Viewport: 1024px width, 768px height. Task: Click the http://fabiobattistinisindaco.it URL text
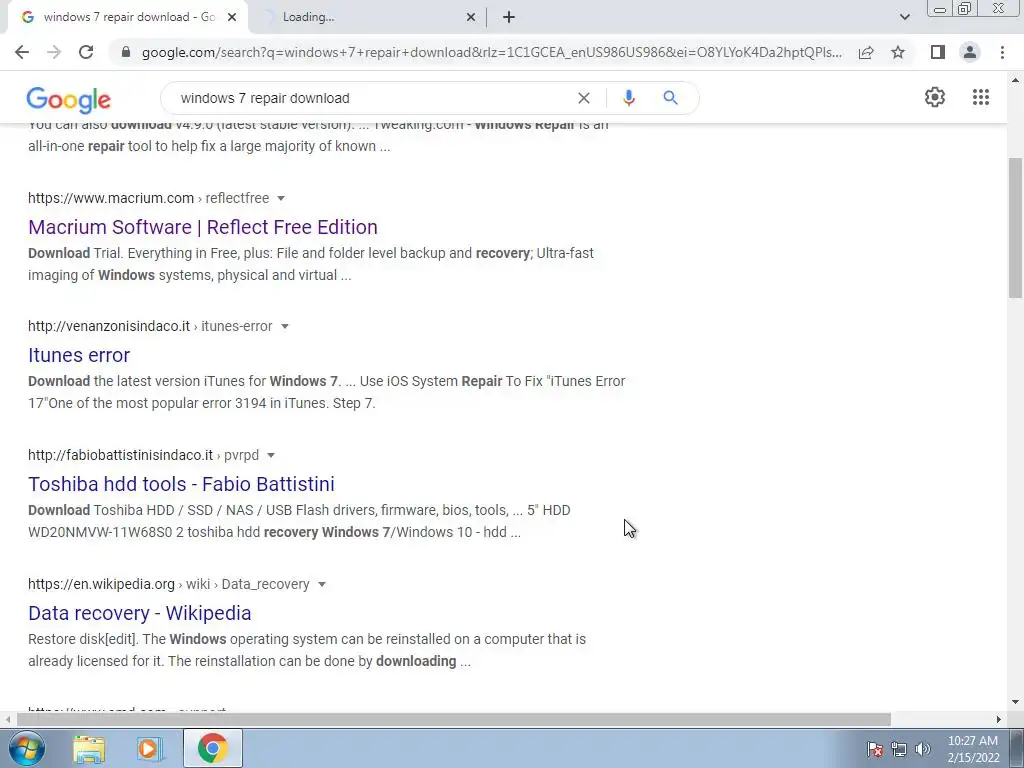121,455
